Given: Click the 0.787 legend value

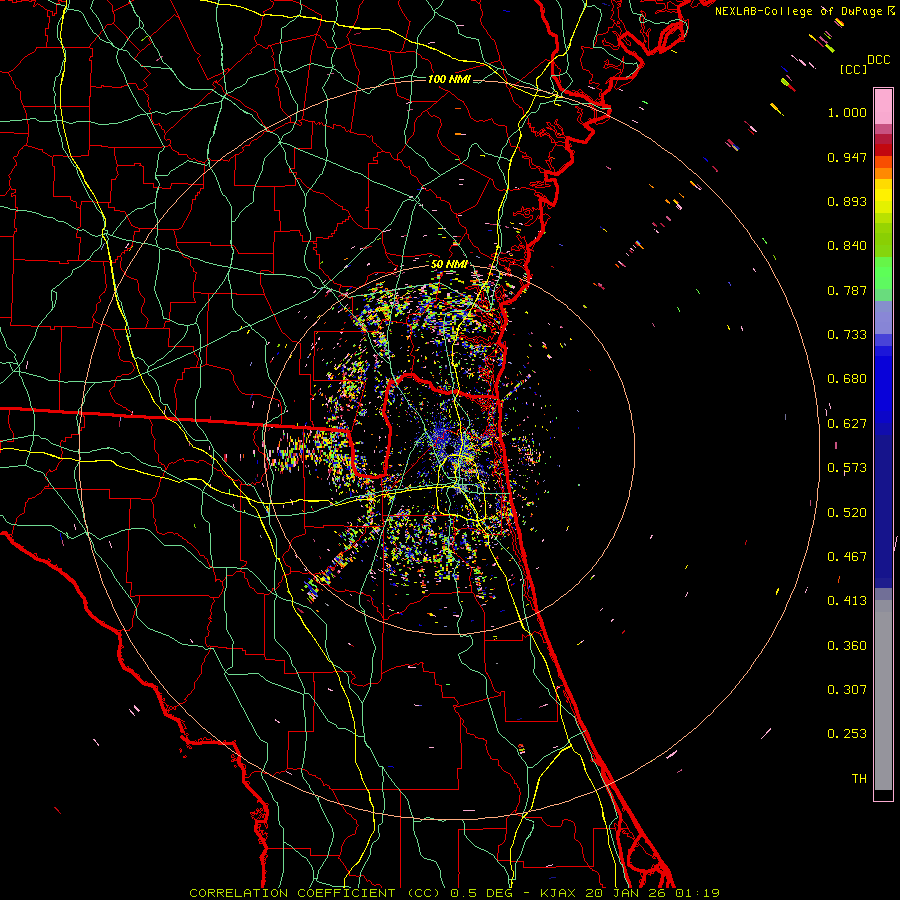Looking at the screenshot, I should coord(847,290).
